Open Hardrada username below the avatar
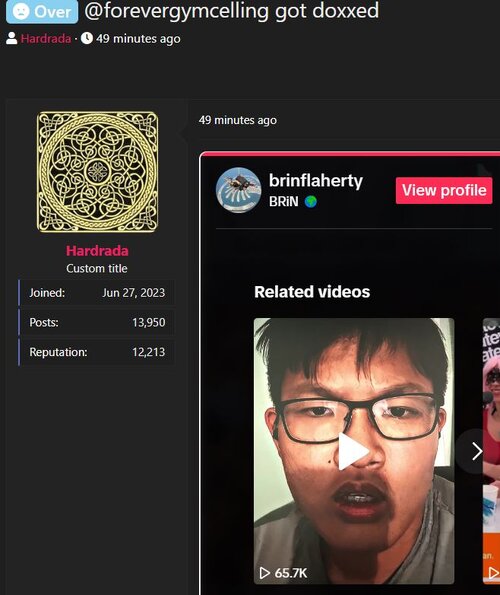Image resolution: width=500 pixels, height=595 pixels. point(97,251)
